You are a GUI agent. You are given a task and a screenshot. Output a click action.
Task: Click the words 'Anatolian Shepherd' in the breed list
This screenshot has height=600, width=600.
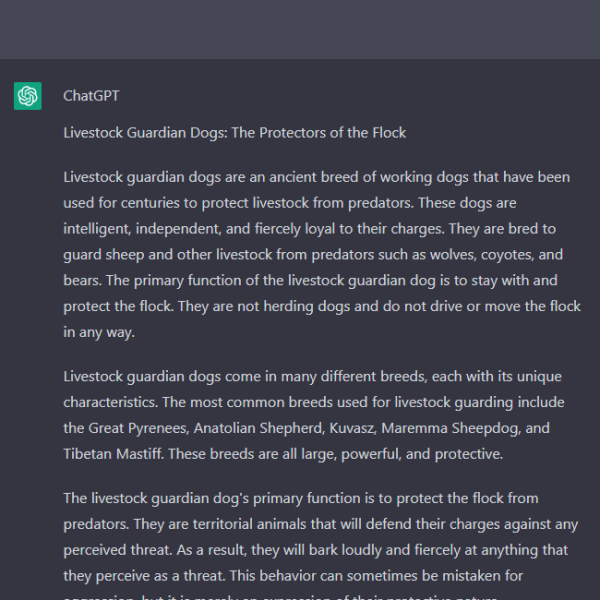click(258, 428)
